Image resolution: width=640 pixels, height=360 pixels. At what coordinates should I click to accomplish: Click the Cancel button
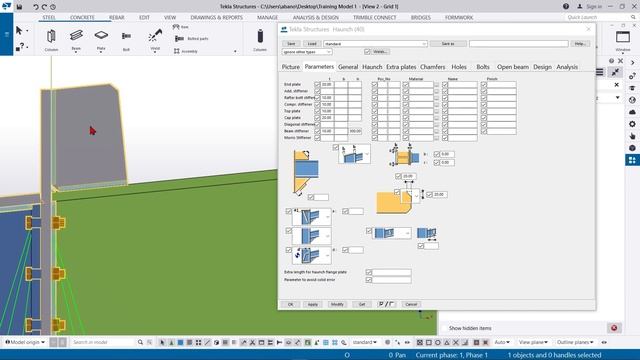411,304
